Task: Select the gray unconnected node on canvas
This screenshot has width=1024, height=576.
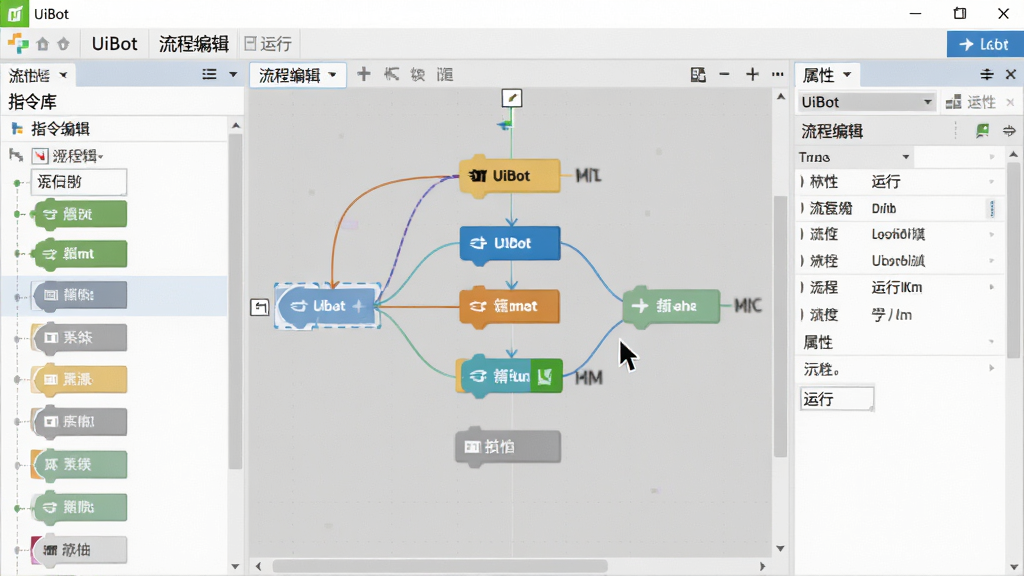Action: pyautogui.click(x=507, y=447)
